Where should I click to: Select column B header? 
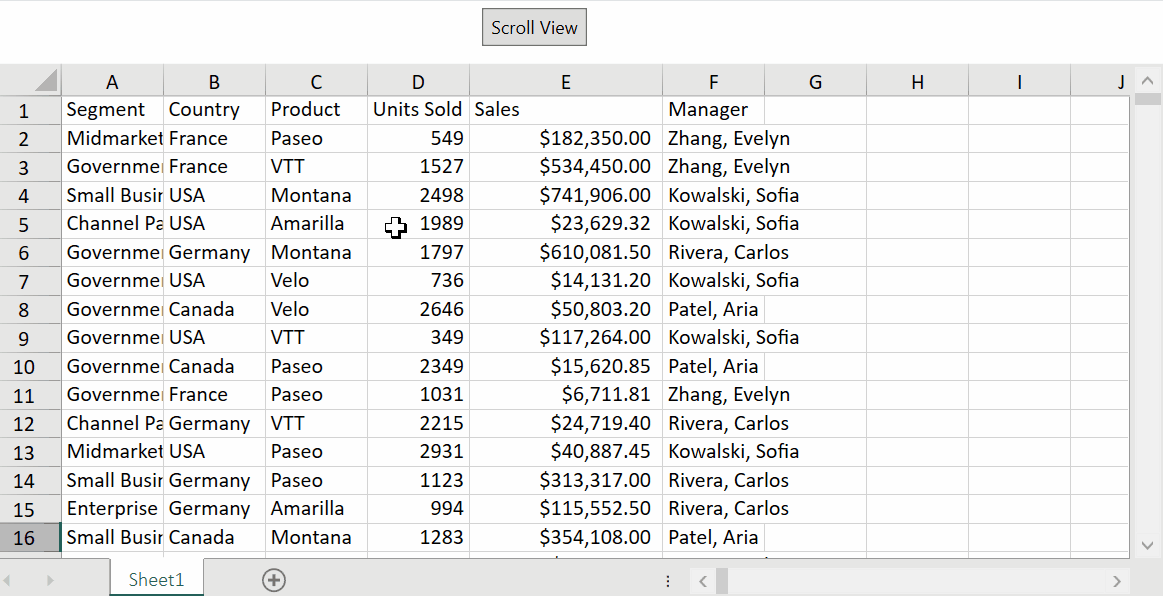(x=214, y=82)
